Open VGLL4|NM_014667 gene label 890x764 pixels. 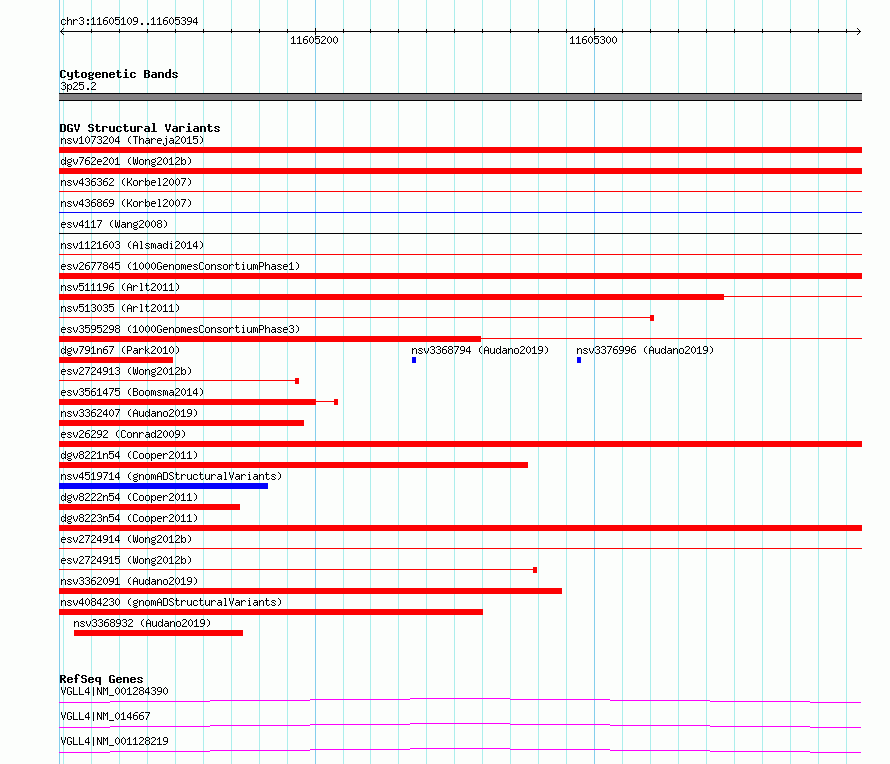(x=105, y=716)
